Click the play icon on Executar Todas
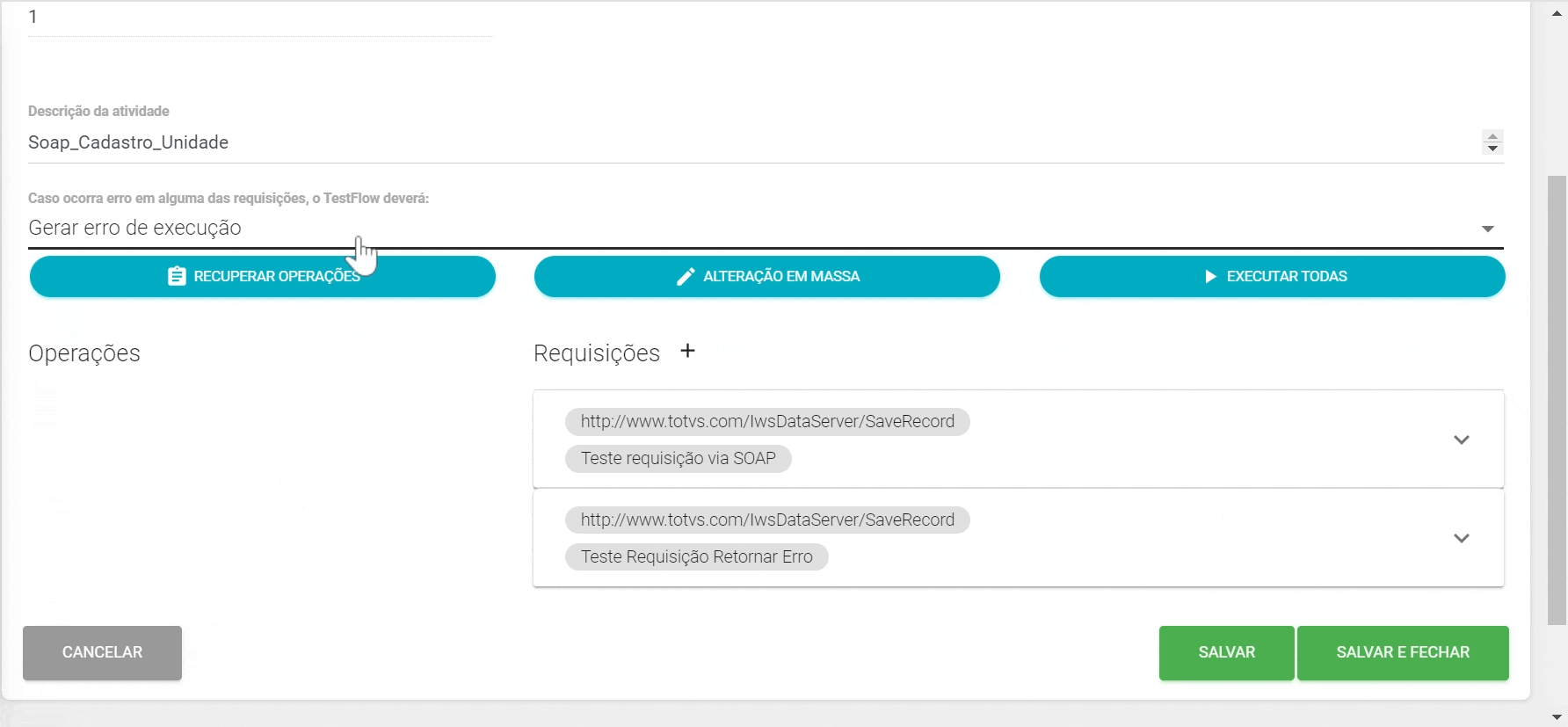The image size is (1568, 727). (x=1210, y=276)
